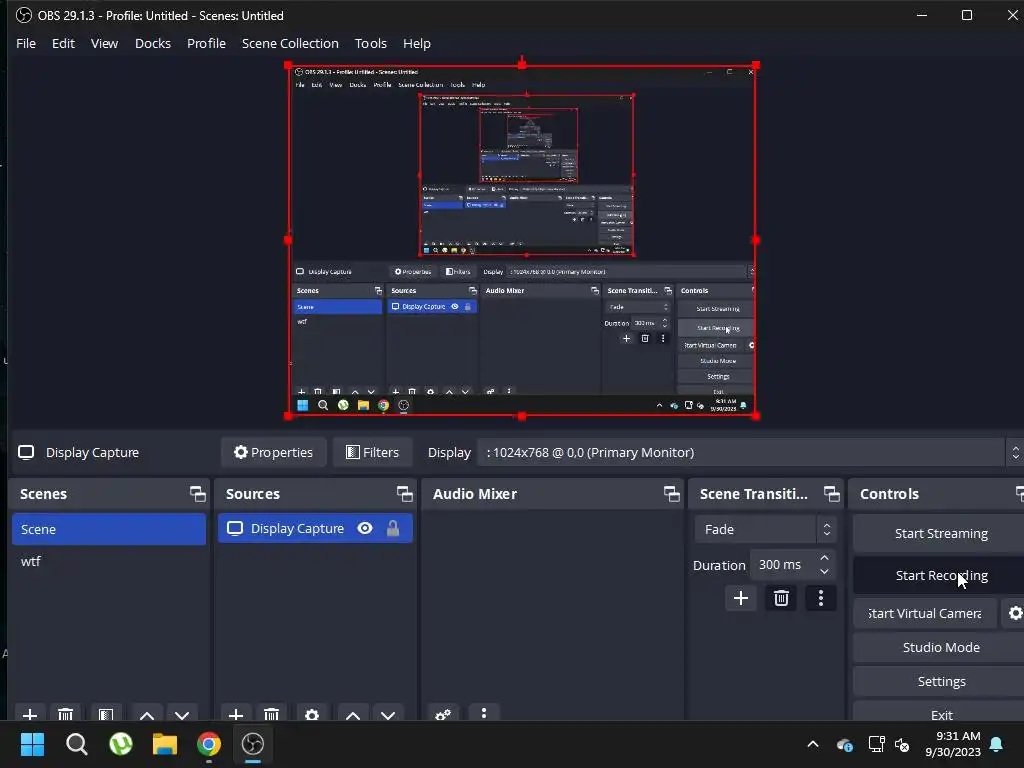The image size is (1024, 768).
Task: Toggle lock on Display Capture source
Action: (x=392, y=528)
